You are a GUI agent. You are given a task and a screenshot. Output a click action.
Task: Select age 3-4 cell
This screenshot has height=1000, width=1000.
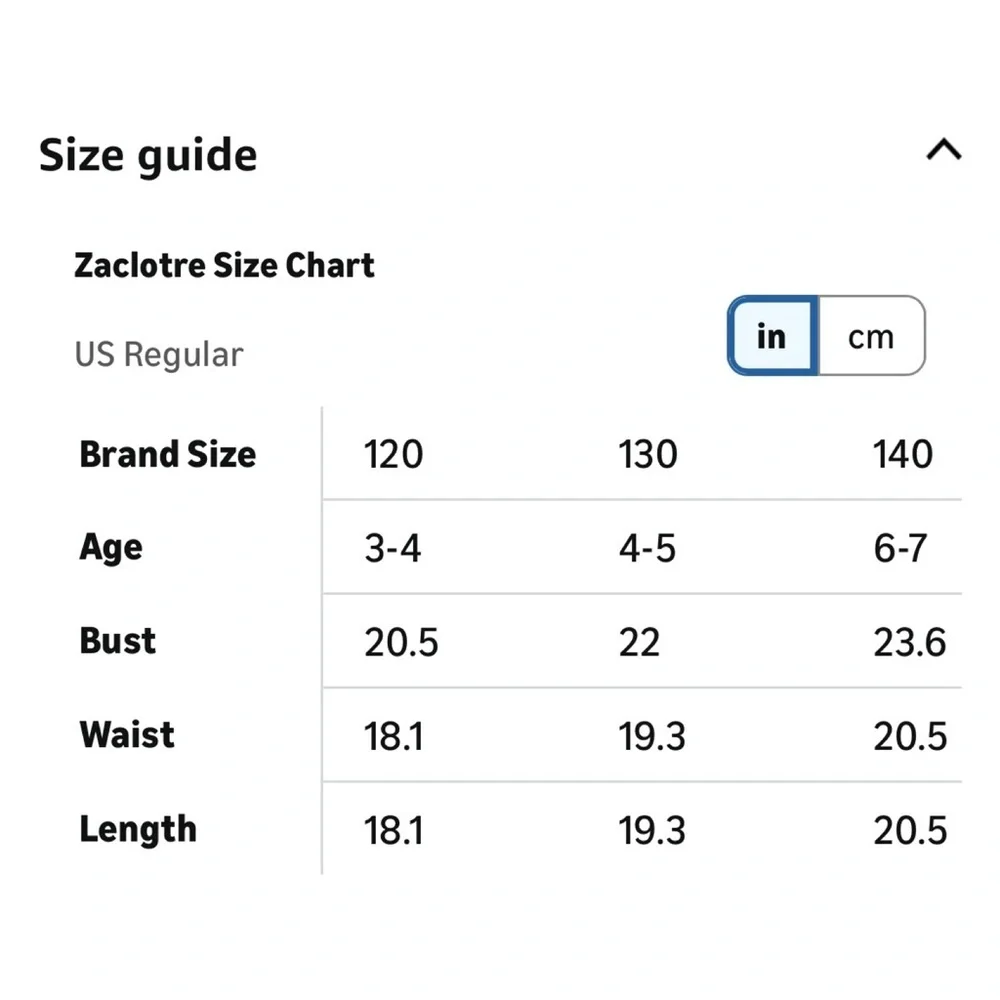pos(393,548)
